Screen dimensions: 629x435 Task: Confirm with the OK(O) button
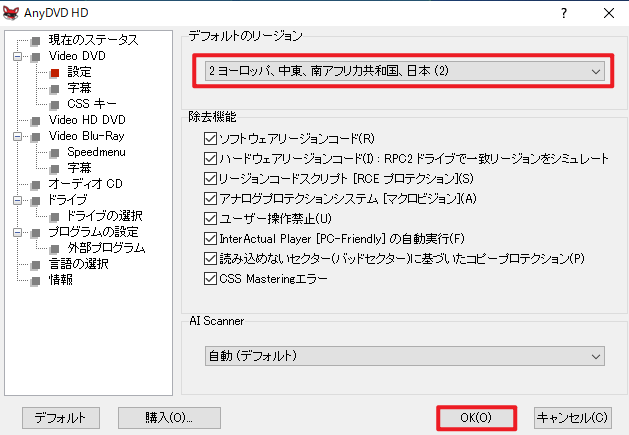pos(476,418)
